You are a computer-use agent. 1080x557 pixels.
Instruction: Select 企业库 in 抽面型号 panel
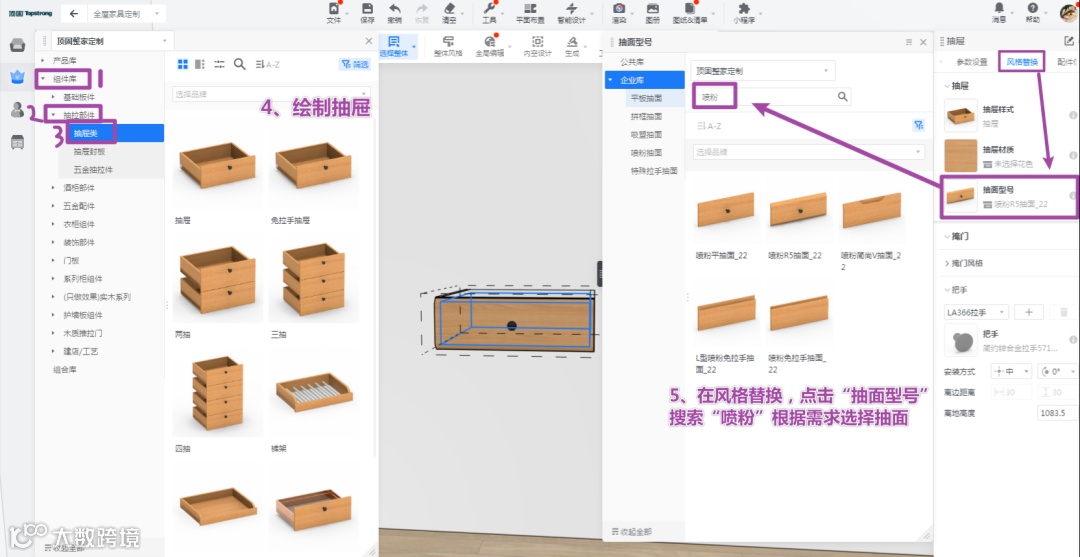[x=644, y=80]
